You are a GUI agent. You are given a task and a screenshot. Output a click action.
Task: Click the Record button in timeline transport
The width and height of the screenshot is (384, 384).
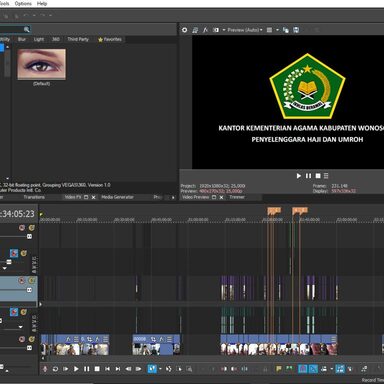[45, 369]
